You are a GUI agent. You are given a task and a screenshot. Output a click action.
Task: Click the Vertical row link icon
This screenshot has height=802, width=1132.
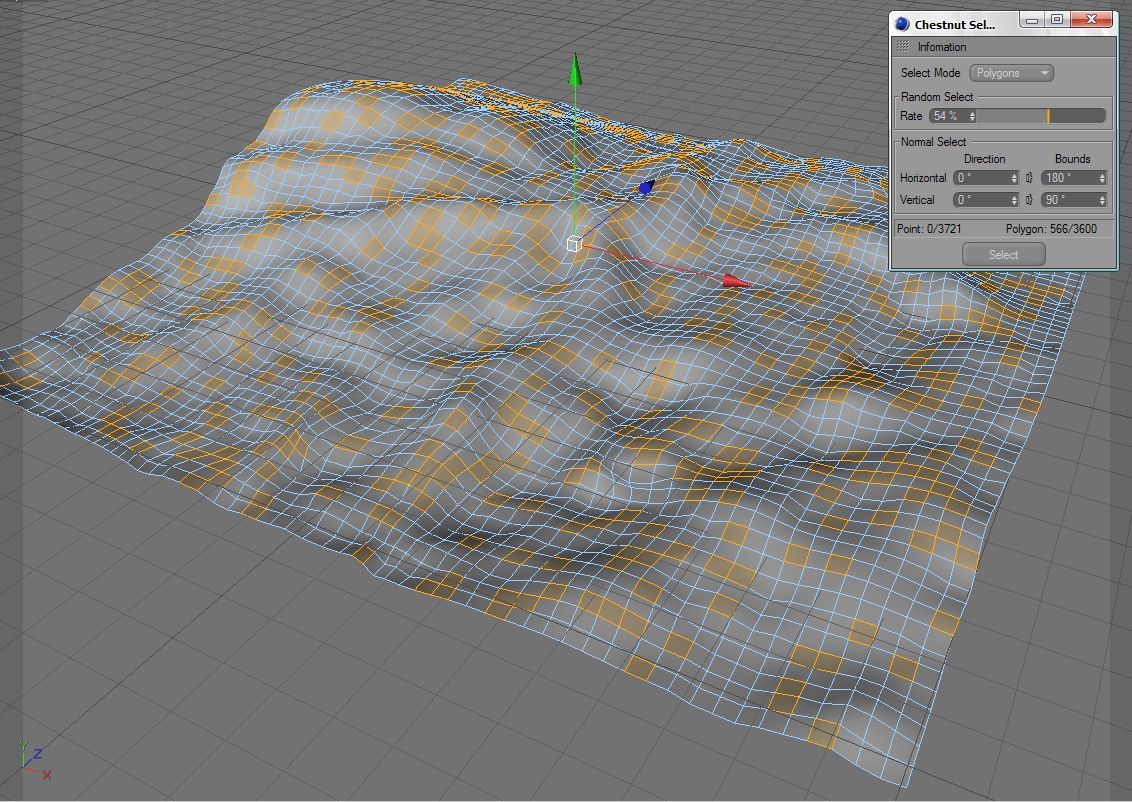1029,200
